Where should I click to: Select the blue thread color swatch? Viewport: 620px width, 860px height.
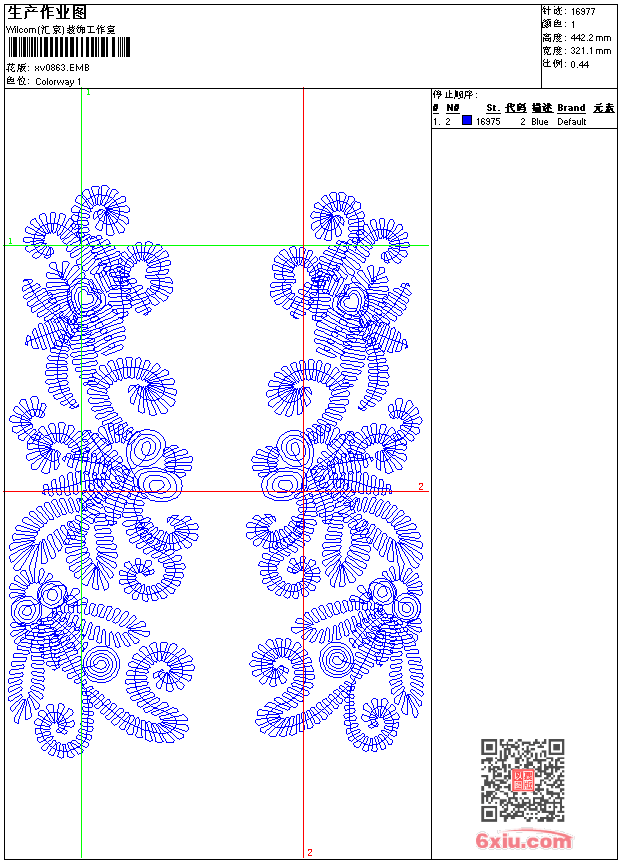(467, 121)
